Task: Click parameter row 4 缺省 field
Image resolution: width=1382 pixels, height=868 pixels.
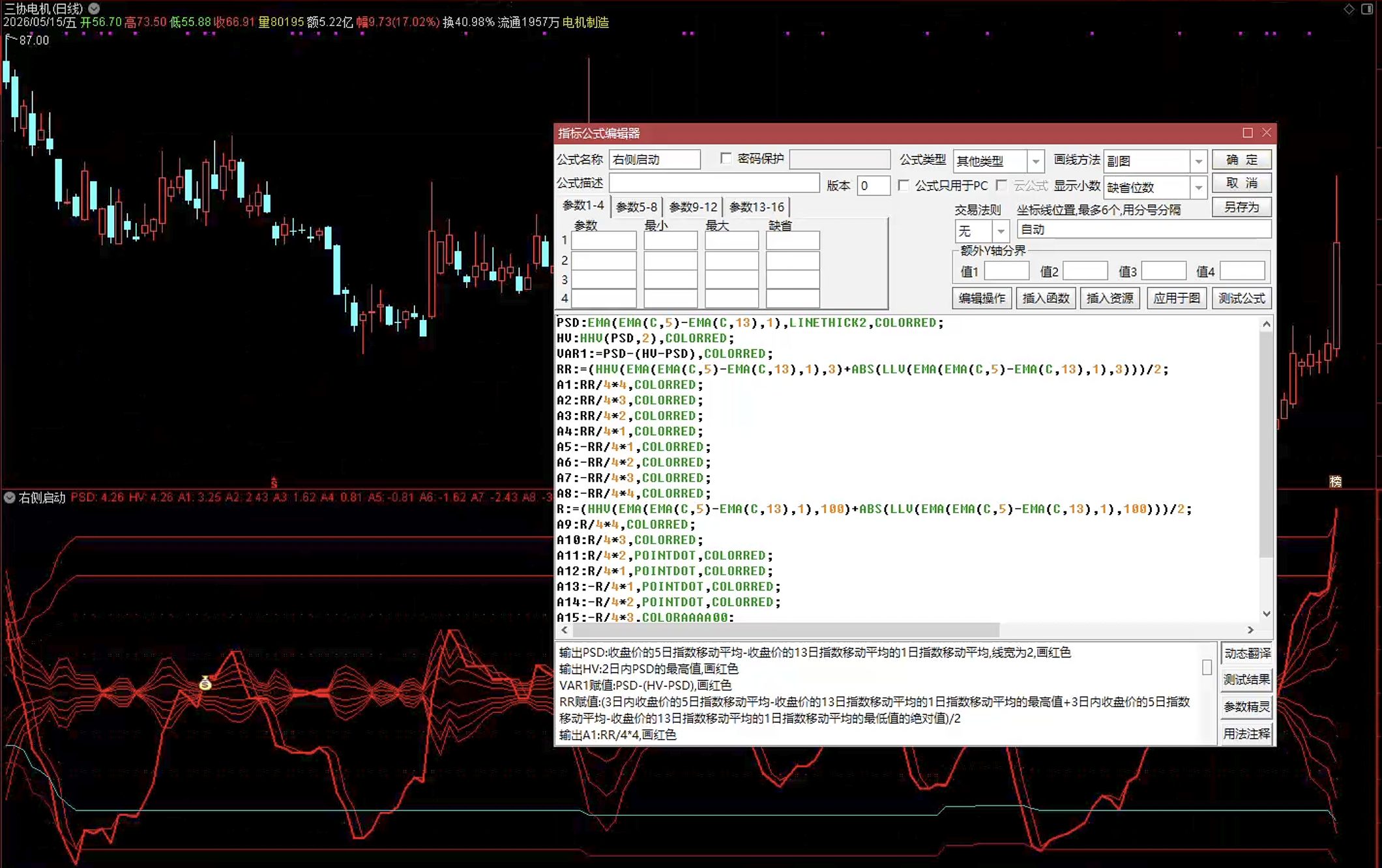Action: (x=793, y=298)
